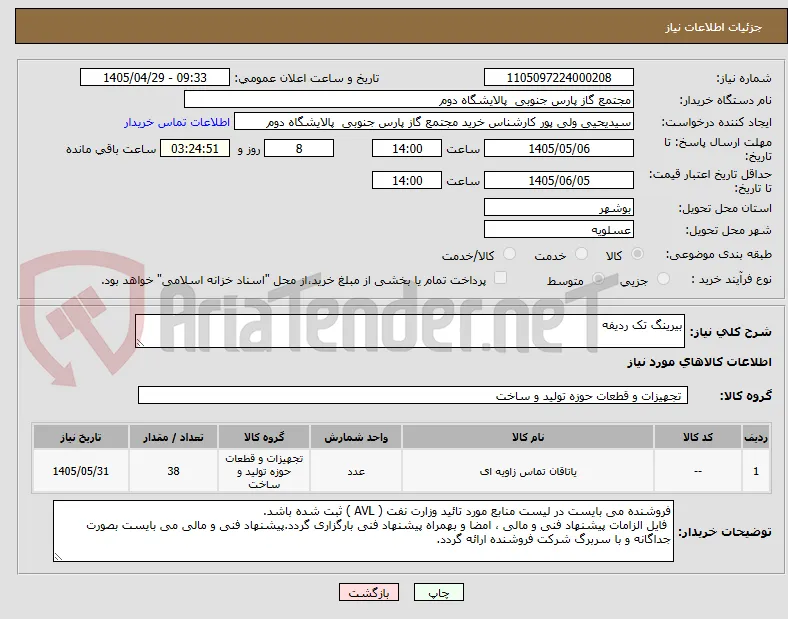Click the unit cell عدد

[x=356, y=471]
